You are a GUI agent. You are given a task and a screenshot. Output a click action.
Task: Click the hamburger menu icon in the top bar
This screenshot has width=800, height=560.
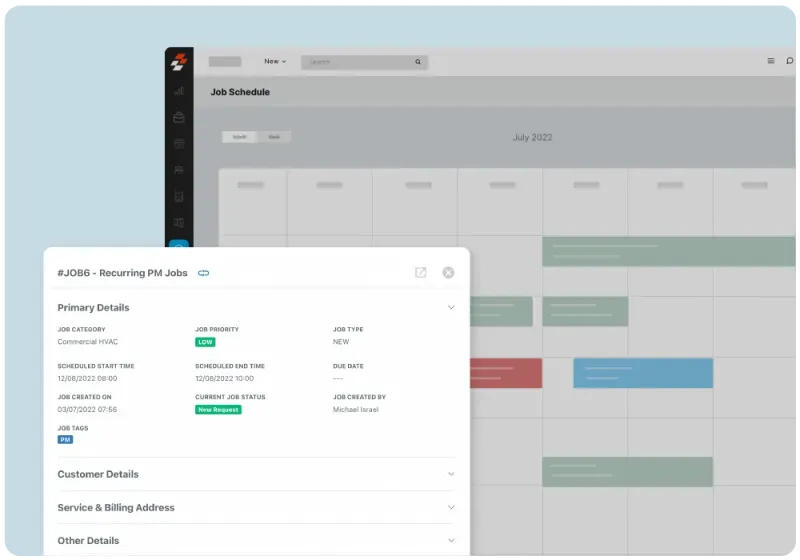click(x=770, y=61)
